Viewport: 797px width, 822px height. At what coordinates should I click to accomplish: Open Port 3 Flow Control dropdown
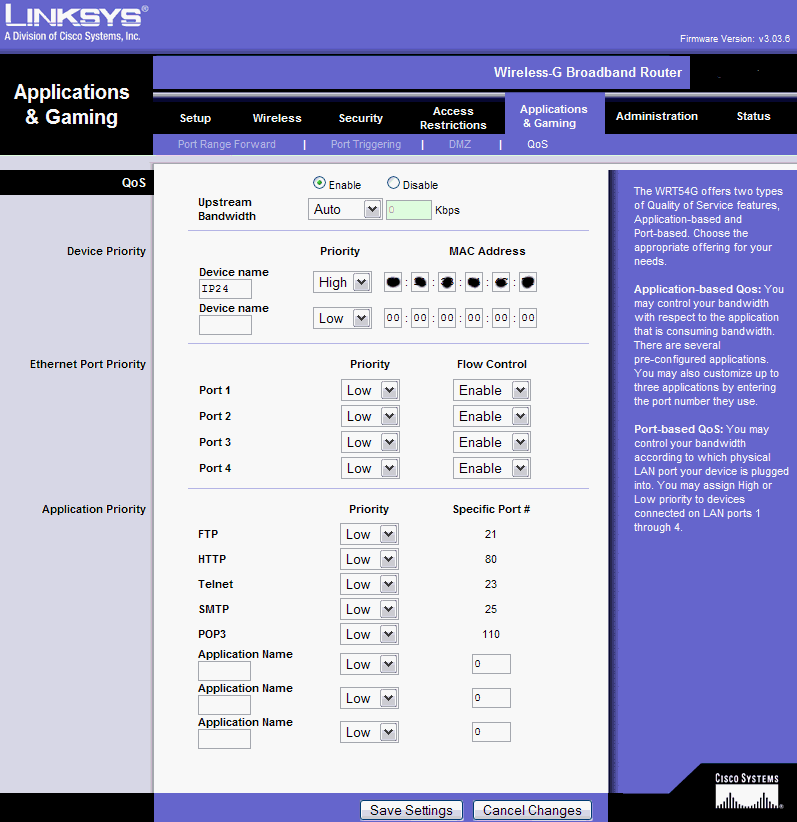(x=492, y=442)
